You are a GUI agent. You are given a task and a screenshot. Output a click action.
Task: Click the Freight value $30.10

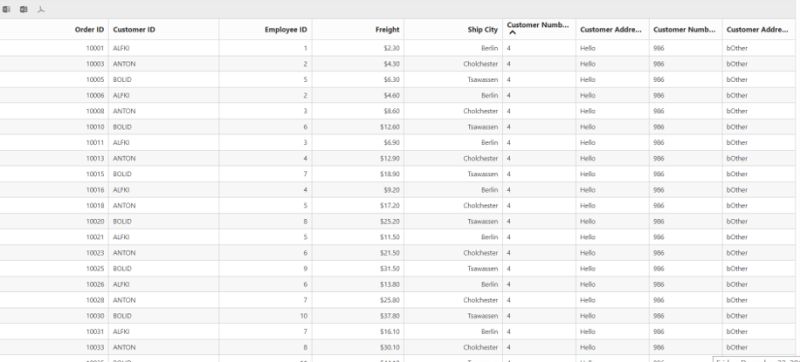[390, 347]
